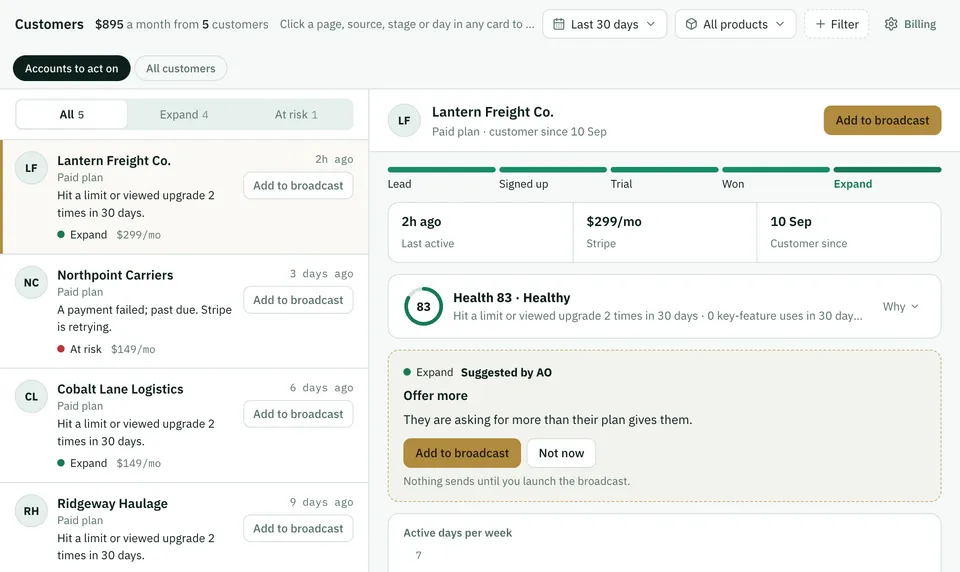The image size is (960, 572).
Task: Switch to the At risk 1 segment
Action: 296,115
